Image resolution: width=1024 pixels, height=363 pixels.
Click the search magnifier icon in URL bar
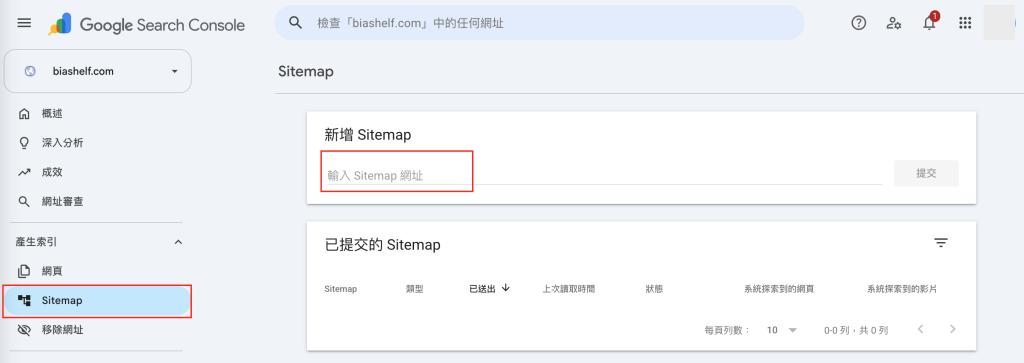click(296, 23)
